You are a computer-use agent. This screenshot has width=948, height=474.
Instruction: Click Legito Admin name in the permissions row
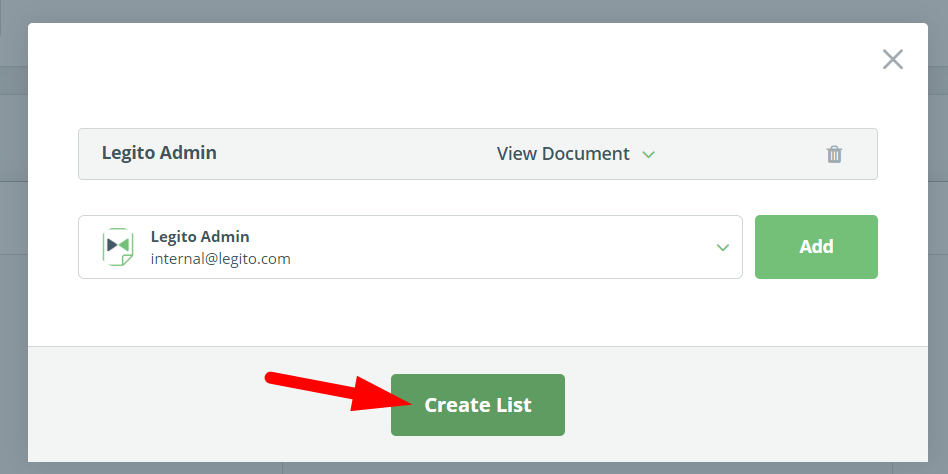click(x=159, y=153)
